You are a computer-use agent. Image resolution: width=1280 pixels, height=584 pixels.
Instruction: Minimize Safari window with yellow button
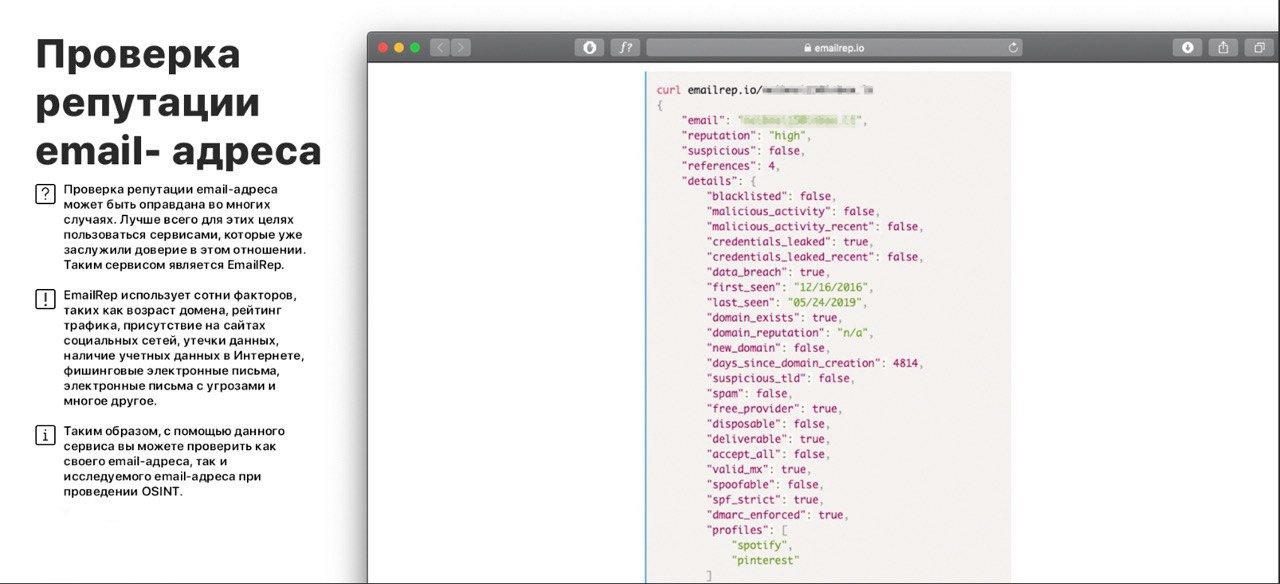398,47
